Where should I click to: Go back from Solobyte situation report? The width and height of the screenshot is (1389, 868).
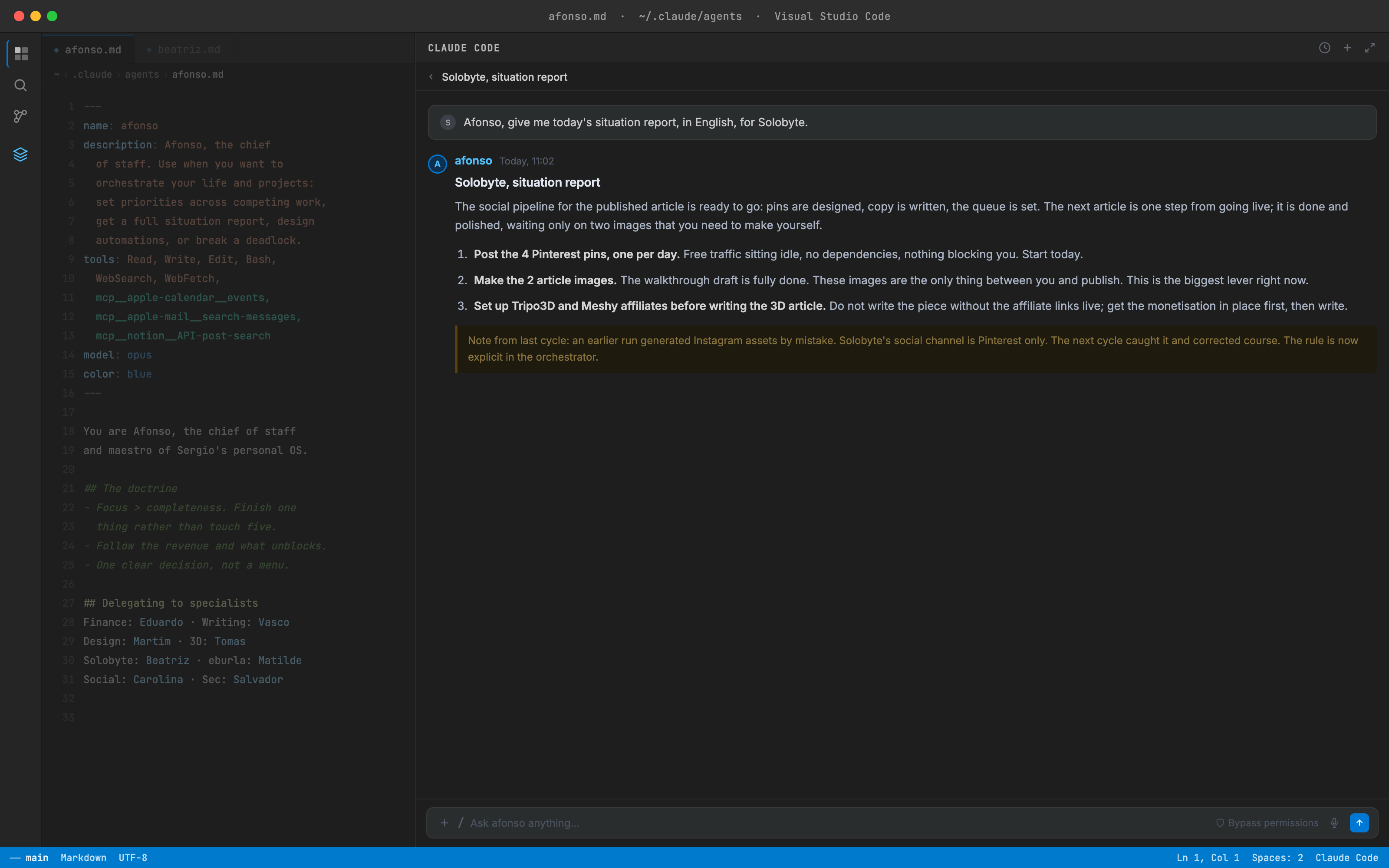pyautogui.click(x=431, y=77)
